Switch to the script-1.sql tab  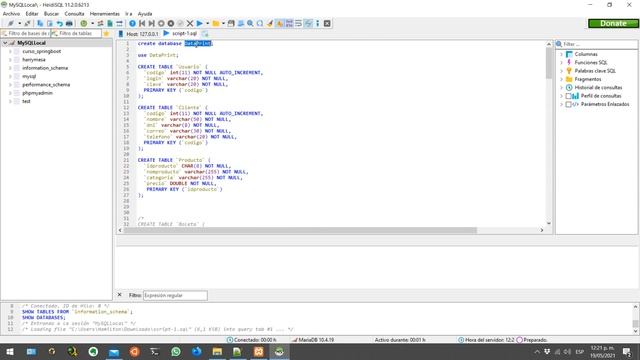pyautogui.click(x=180, y=33)
